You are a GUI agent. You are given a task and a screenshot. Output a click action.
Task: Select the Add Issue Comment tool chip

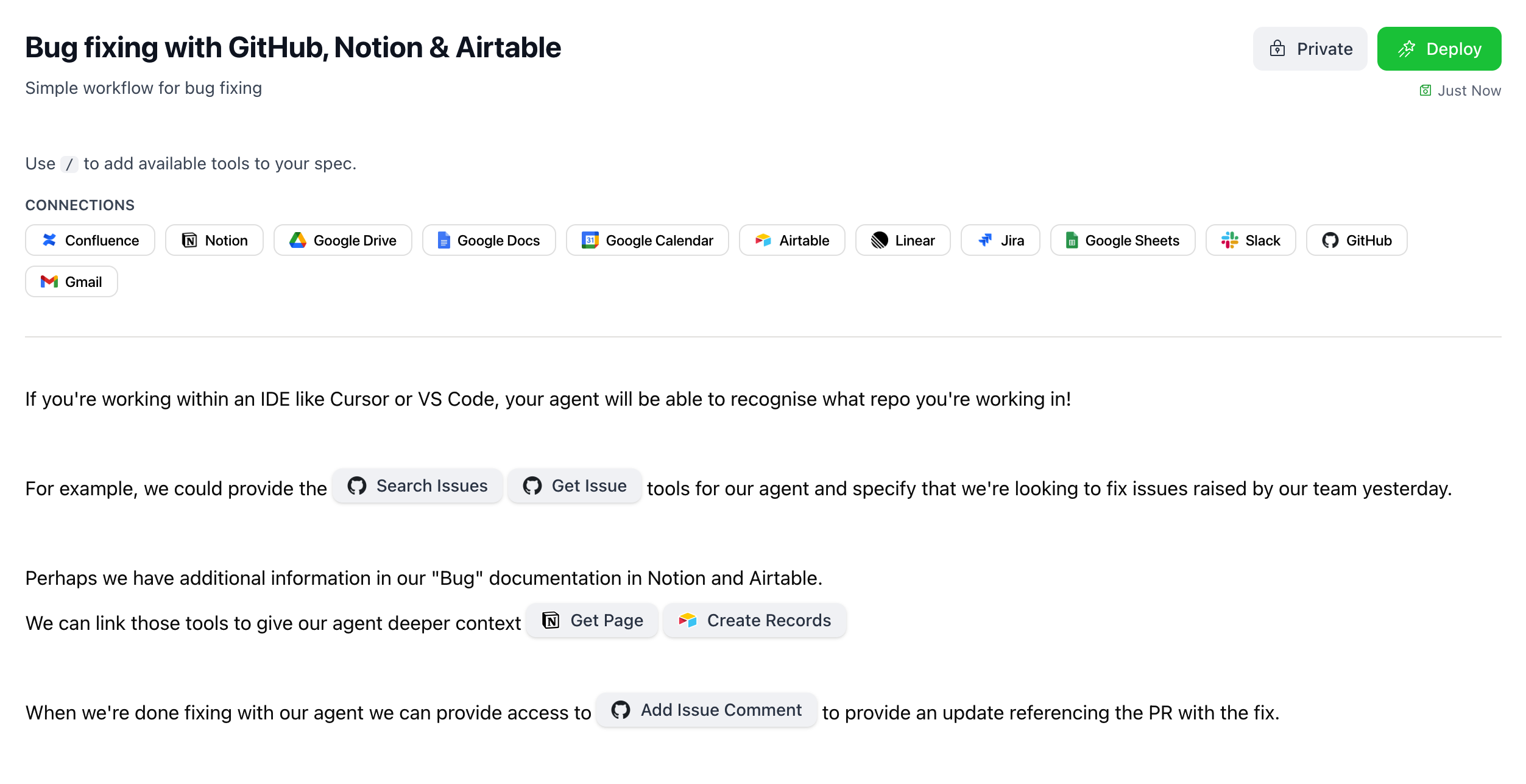707,710
